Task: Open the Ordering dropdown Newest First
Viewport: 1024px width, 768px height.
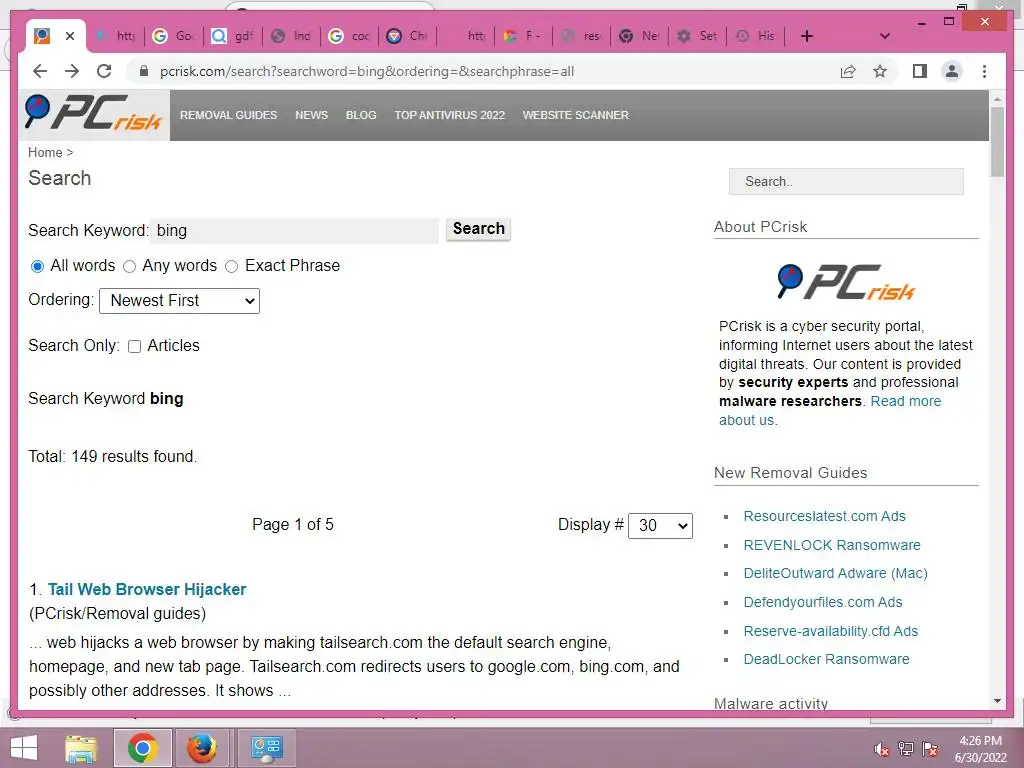Action: tap(179, 300)
